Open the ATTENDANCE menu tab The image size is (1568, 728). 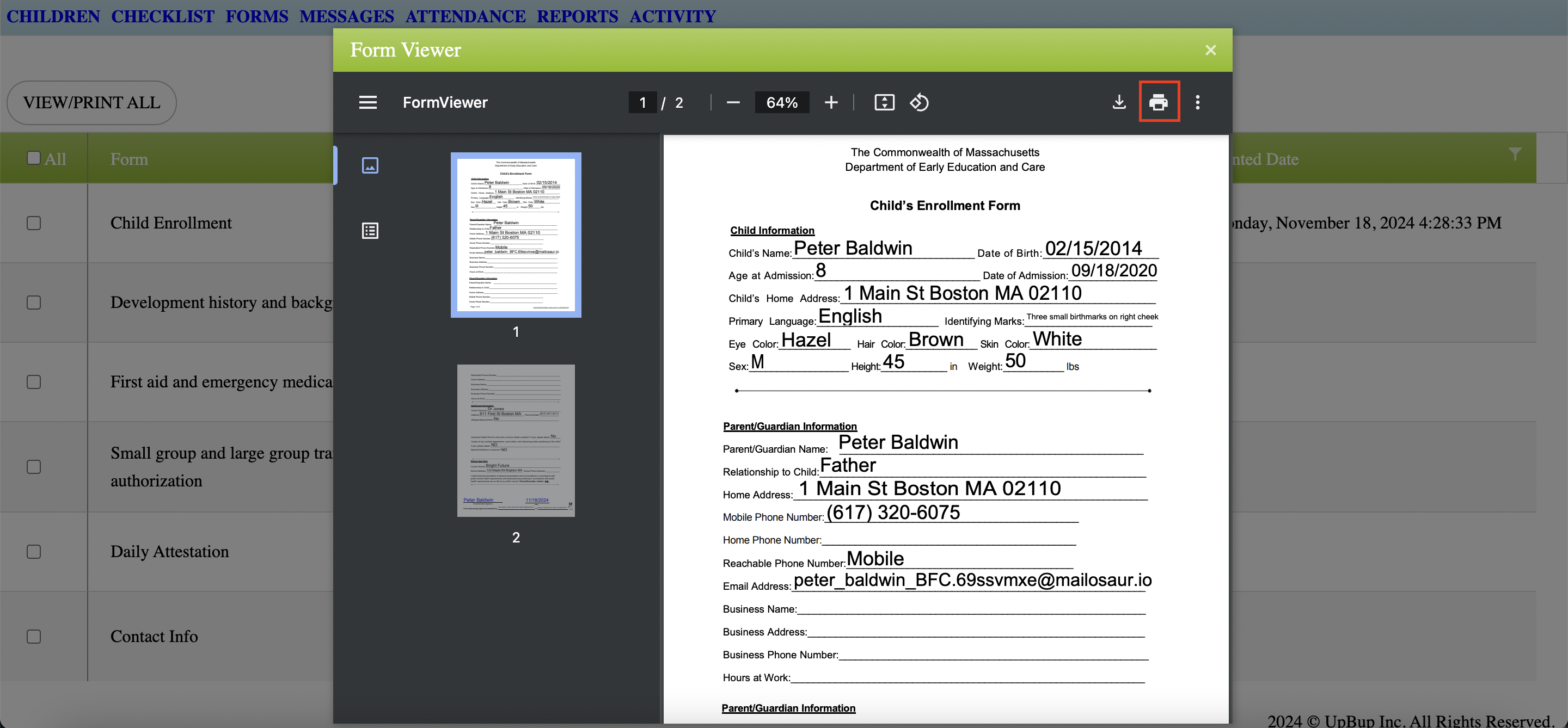[x=465, y=16]
